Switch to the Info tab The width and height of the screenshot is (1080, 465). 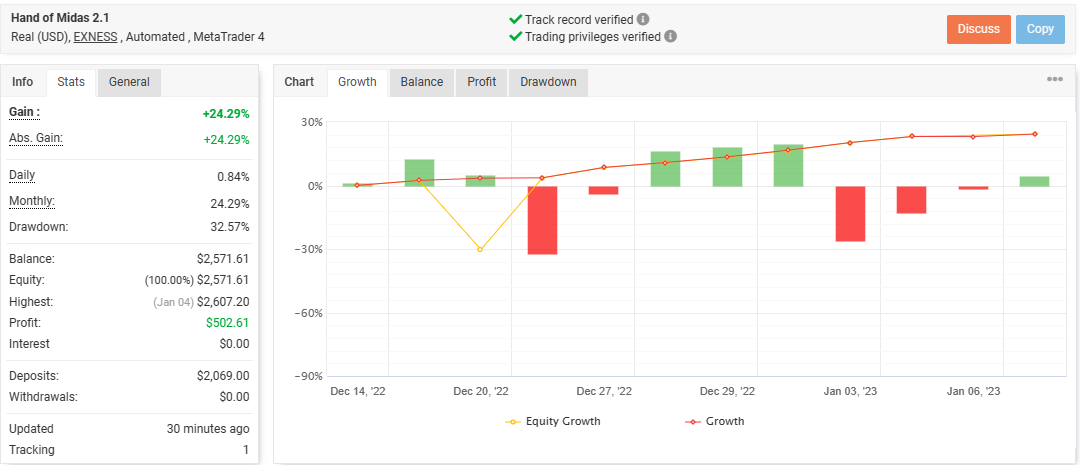tap(23, 82)
